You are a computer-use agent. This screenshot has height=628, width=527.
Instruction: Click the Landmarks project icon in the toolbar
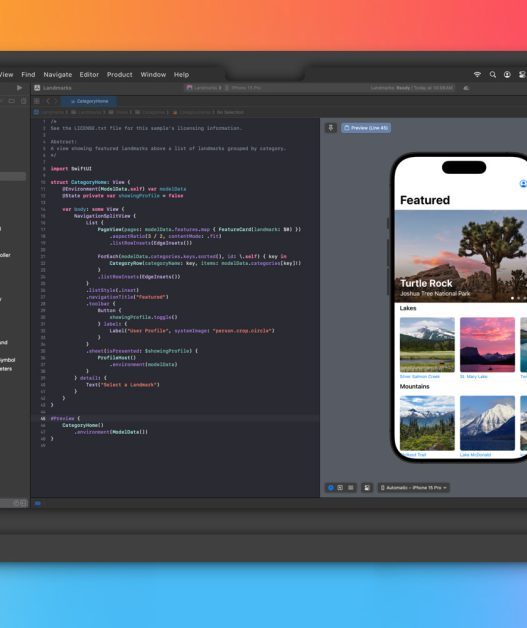click(x=37, y=88)
